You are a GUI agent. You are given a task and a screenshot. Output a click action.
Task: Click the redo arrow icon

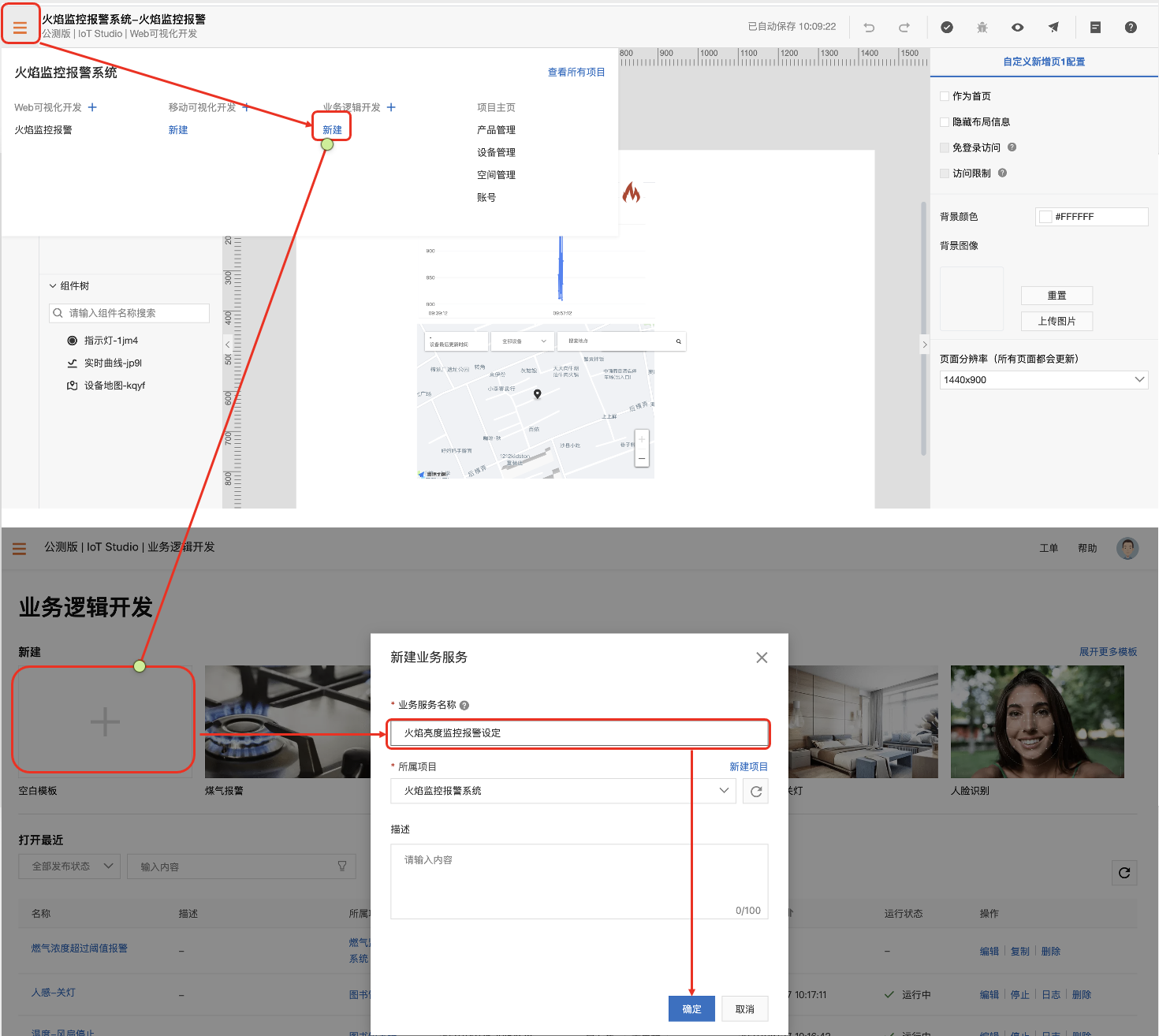click(x=904, y=28)
